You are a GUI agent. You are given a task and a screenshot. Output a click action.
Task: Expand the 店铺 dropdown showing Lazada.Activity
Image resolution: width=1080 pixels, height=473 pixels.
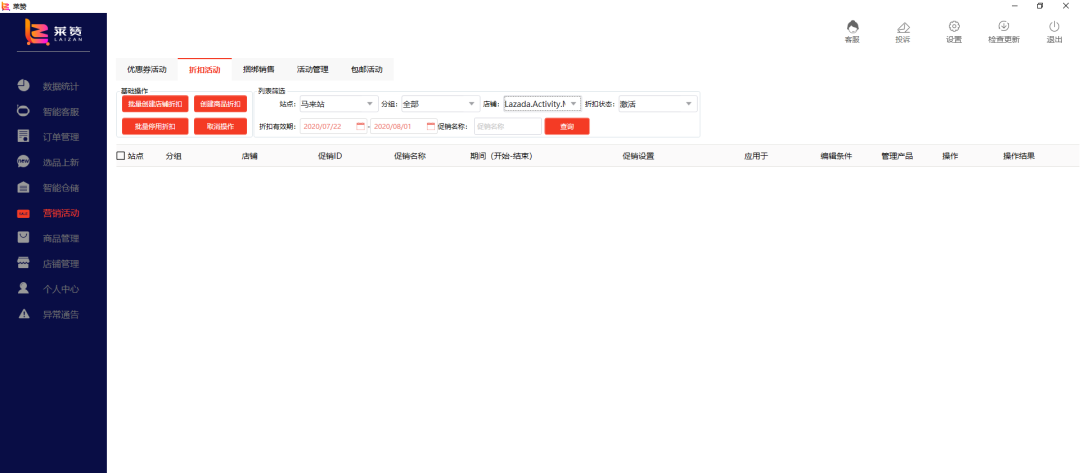tap(542, 104)
